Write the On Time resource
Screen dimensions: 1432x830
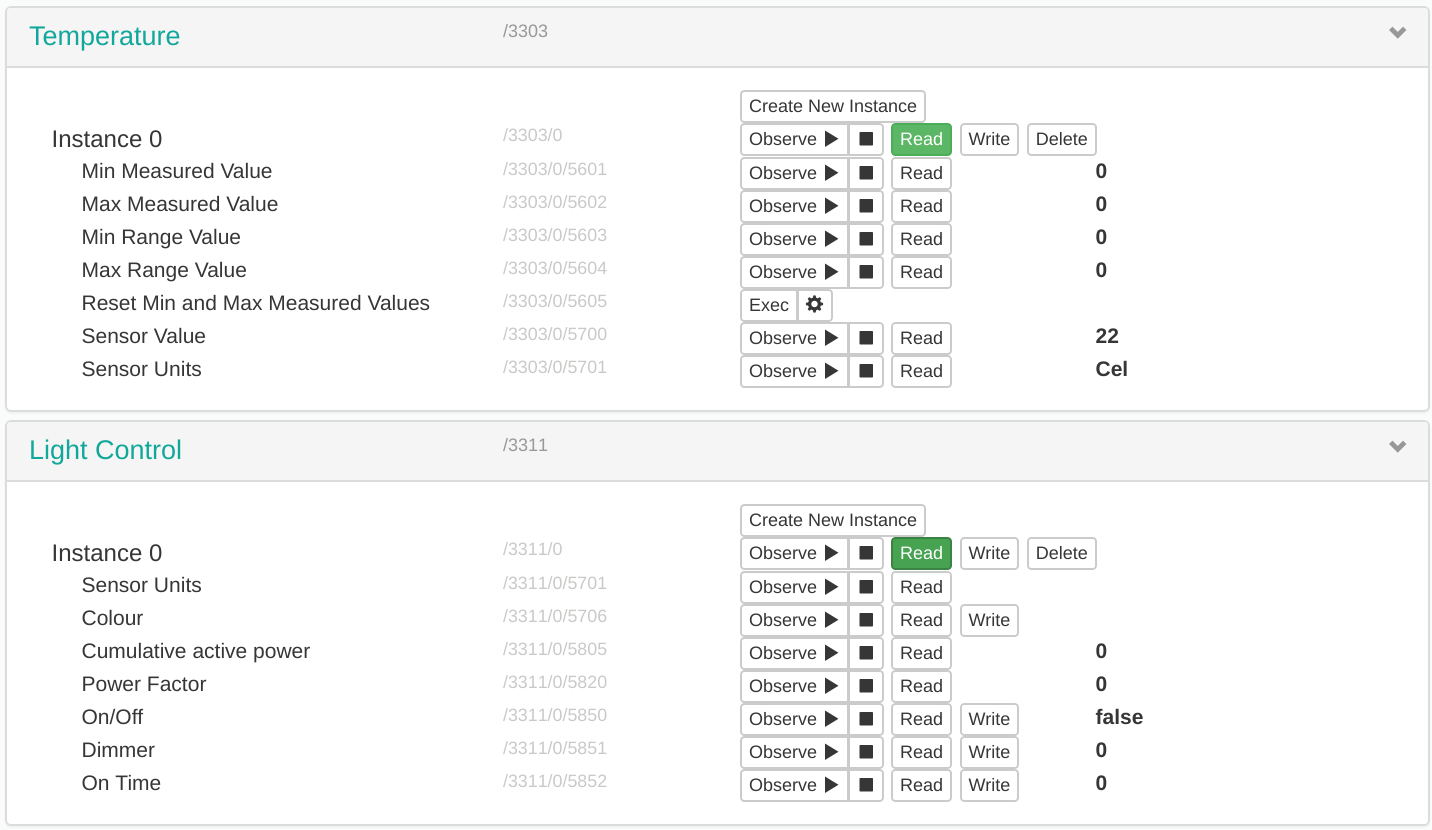(989, 785)
